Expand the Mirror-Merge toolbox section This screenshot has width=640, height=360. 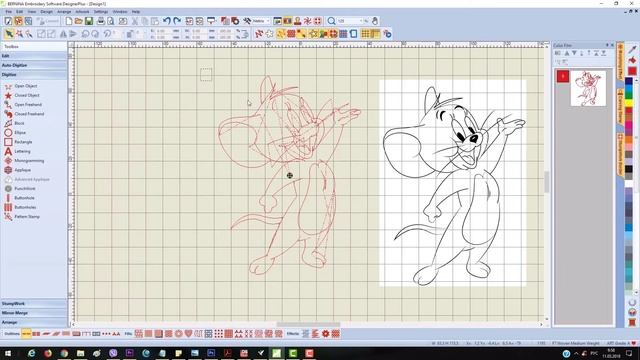coord(33,313)
